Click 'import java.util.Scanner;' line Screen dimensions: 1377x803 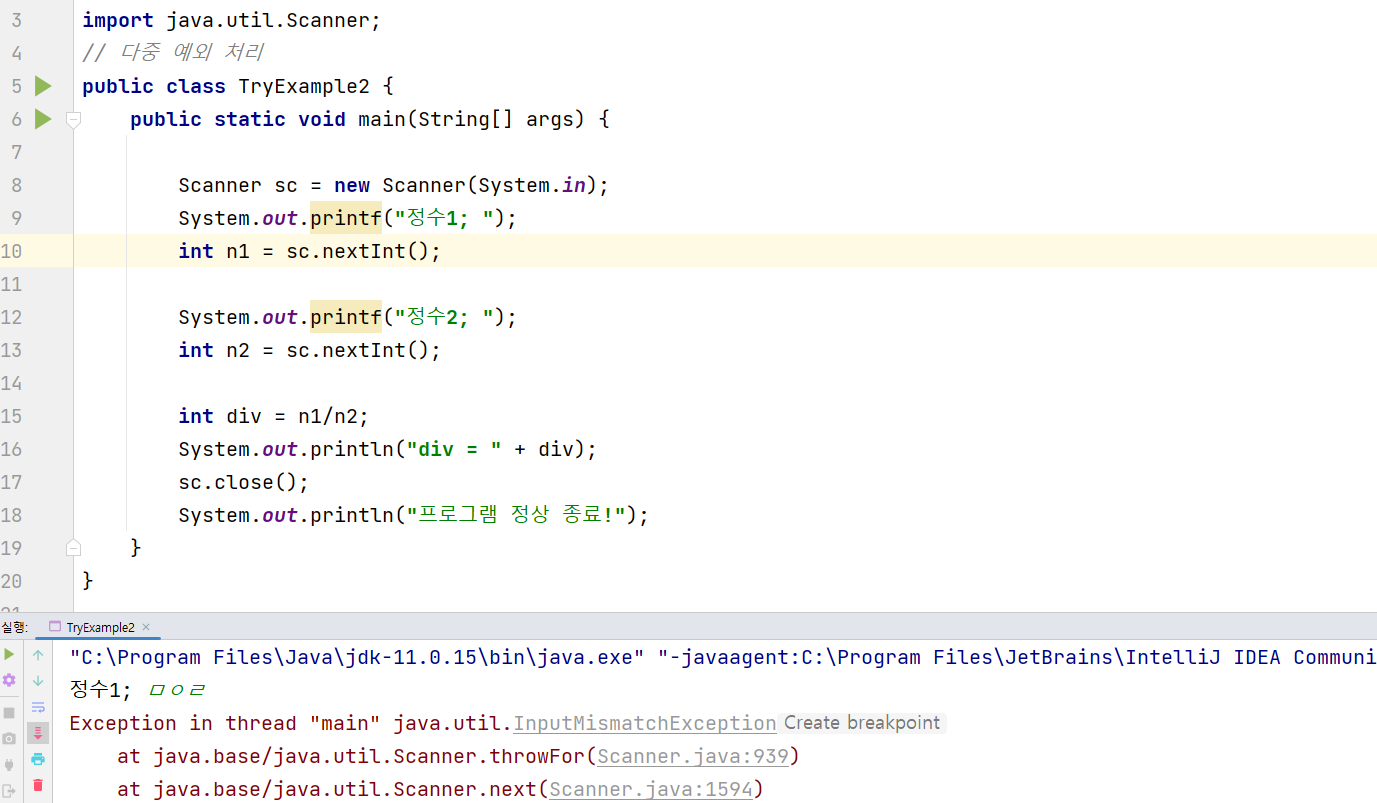point(231,20)
